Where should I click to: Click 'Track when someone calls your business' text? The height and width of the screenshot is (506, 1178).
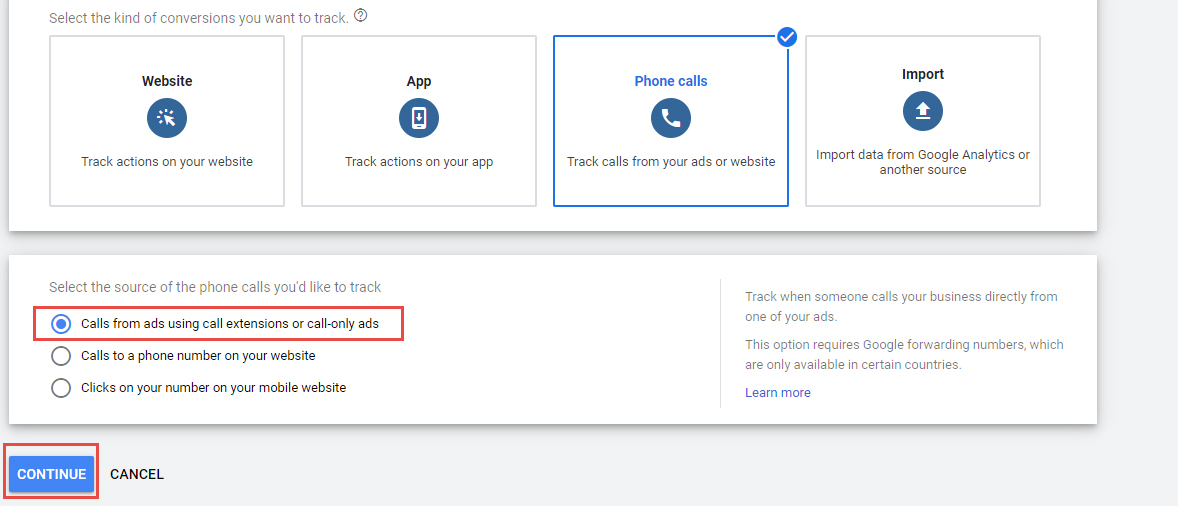(x=902, y=306)
